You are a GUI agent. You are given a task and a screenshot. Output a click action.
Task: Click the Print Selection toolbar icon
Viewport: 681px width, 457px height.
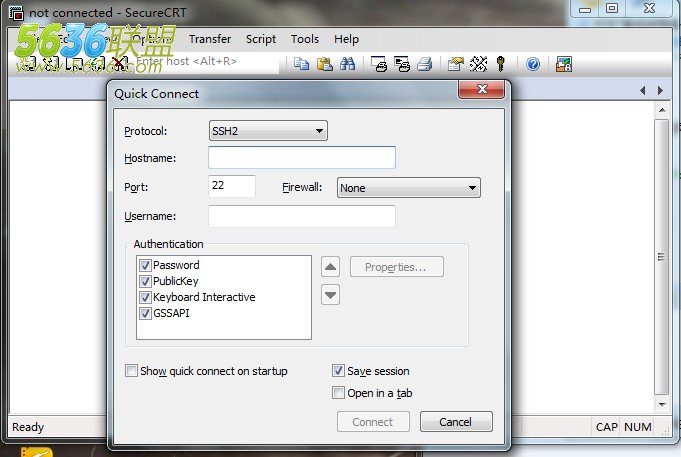point(402,64)
